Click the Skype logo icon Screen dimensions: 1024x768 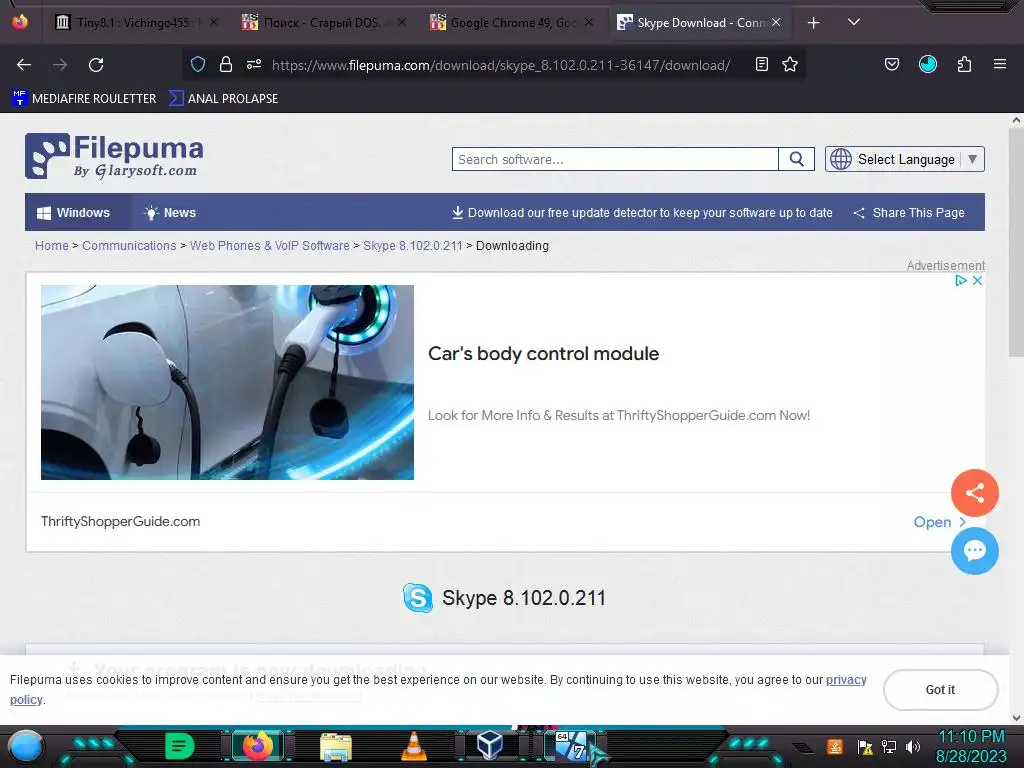click(418, 598)
